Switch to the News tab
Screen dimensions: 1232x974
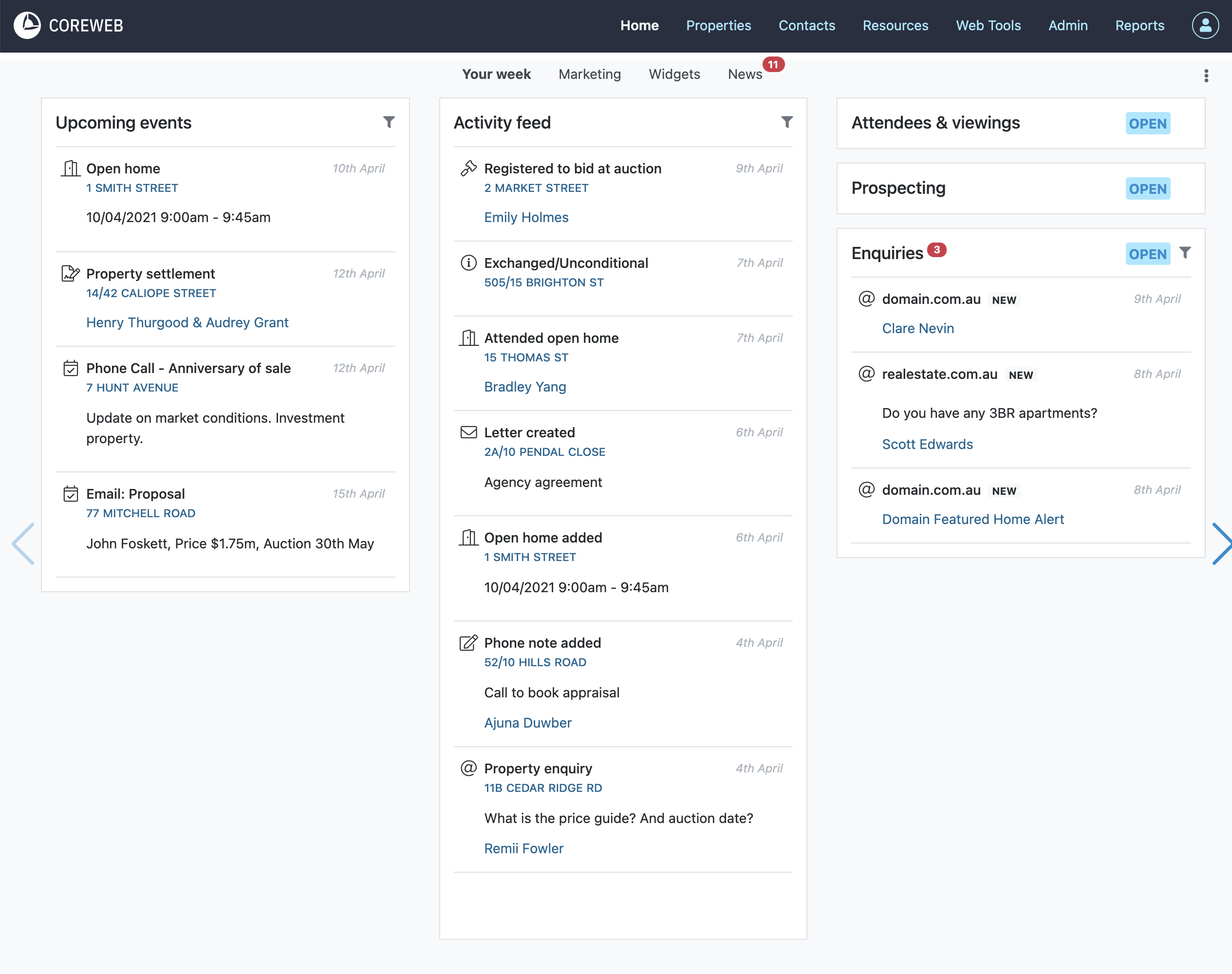[x=745, y=74]
